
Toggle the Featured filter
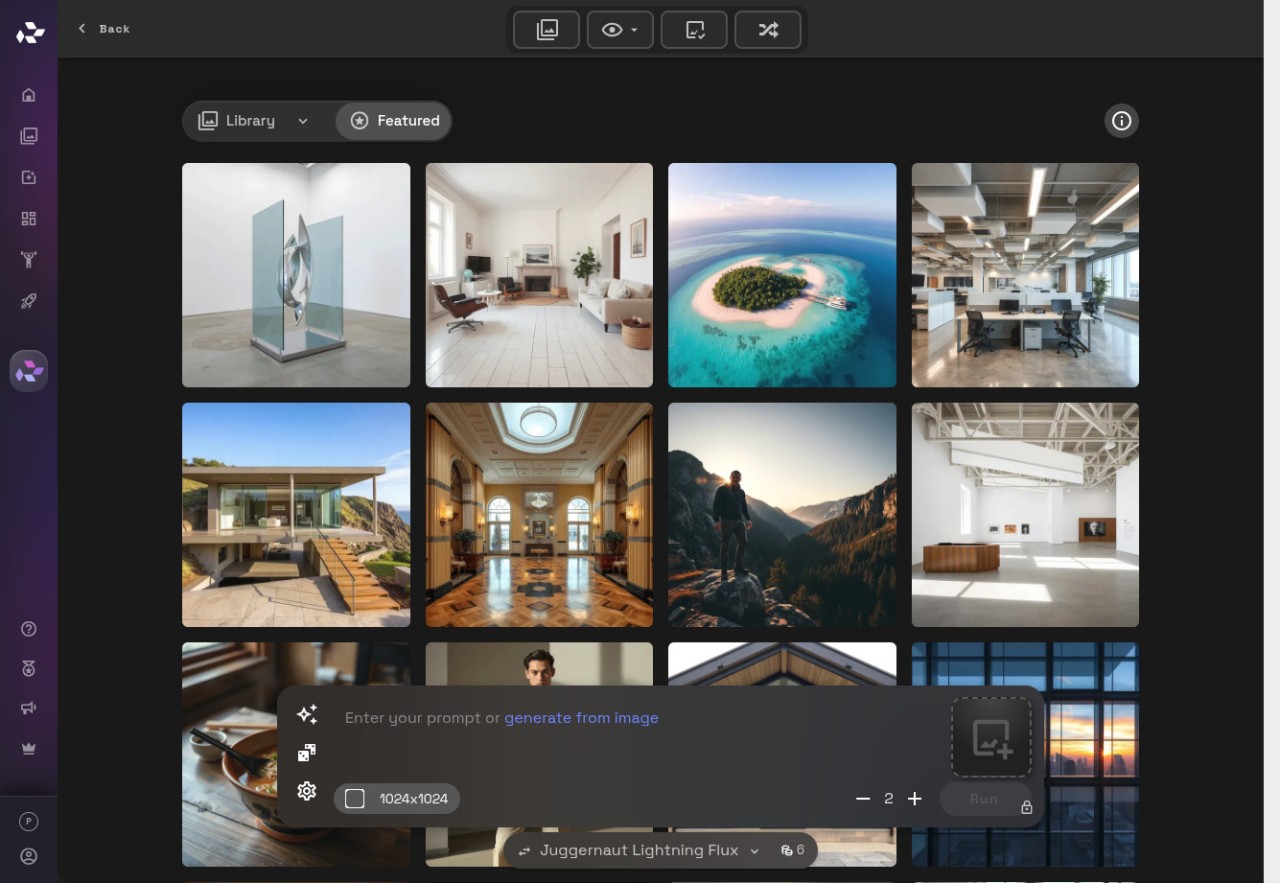click(394, 121)
